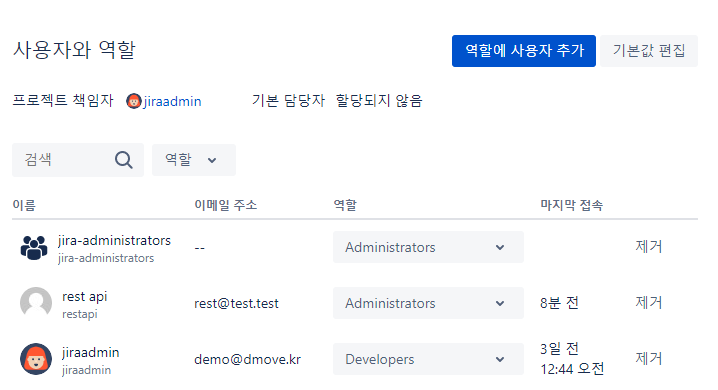The image size is (718, 390).
Task: Click jiraadmin's red-haired avatar in table
Action: [36, 359]
